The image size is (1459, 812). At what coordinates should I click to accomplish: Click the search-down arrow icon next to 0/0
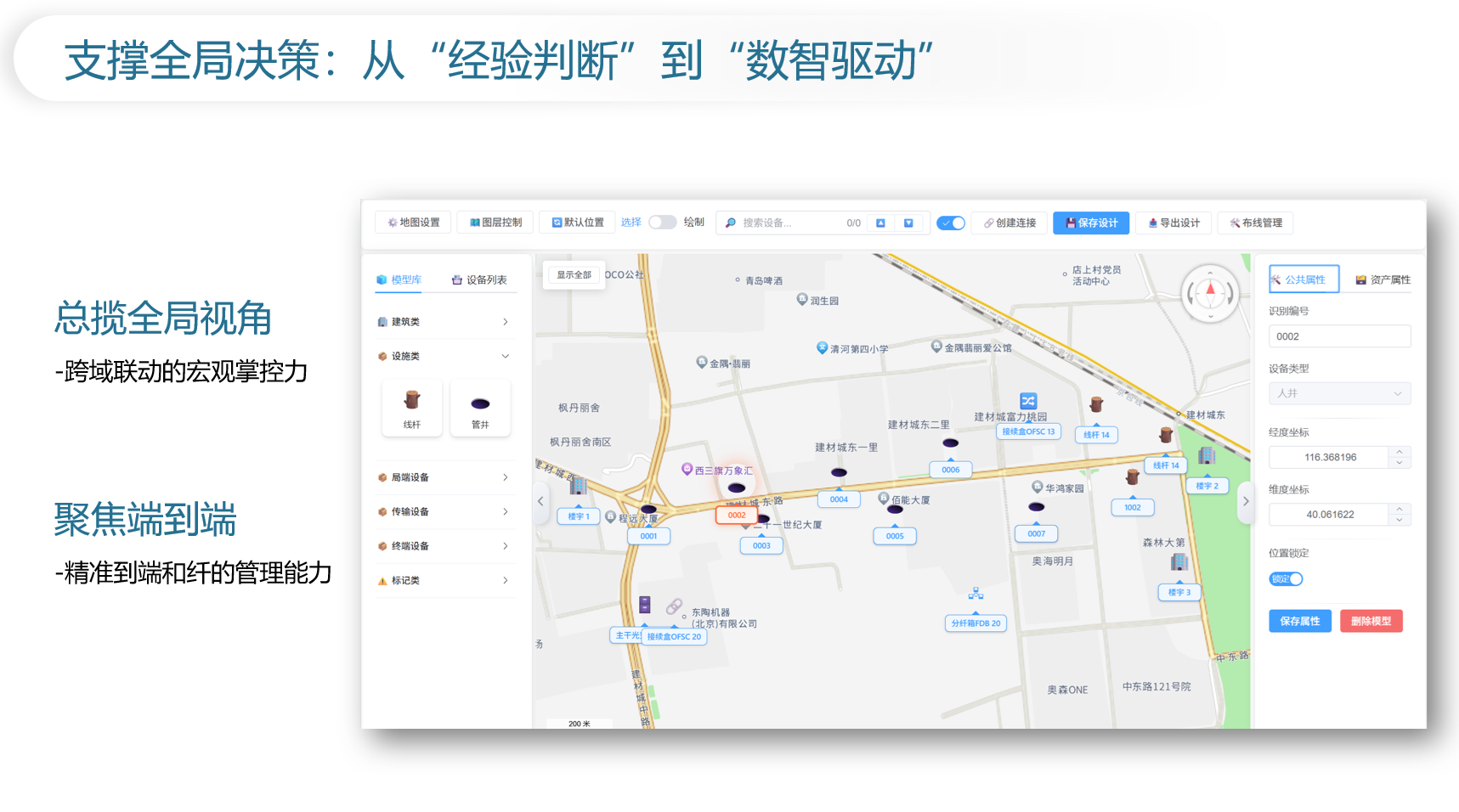coord(908,223)
